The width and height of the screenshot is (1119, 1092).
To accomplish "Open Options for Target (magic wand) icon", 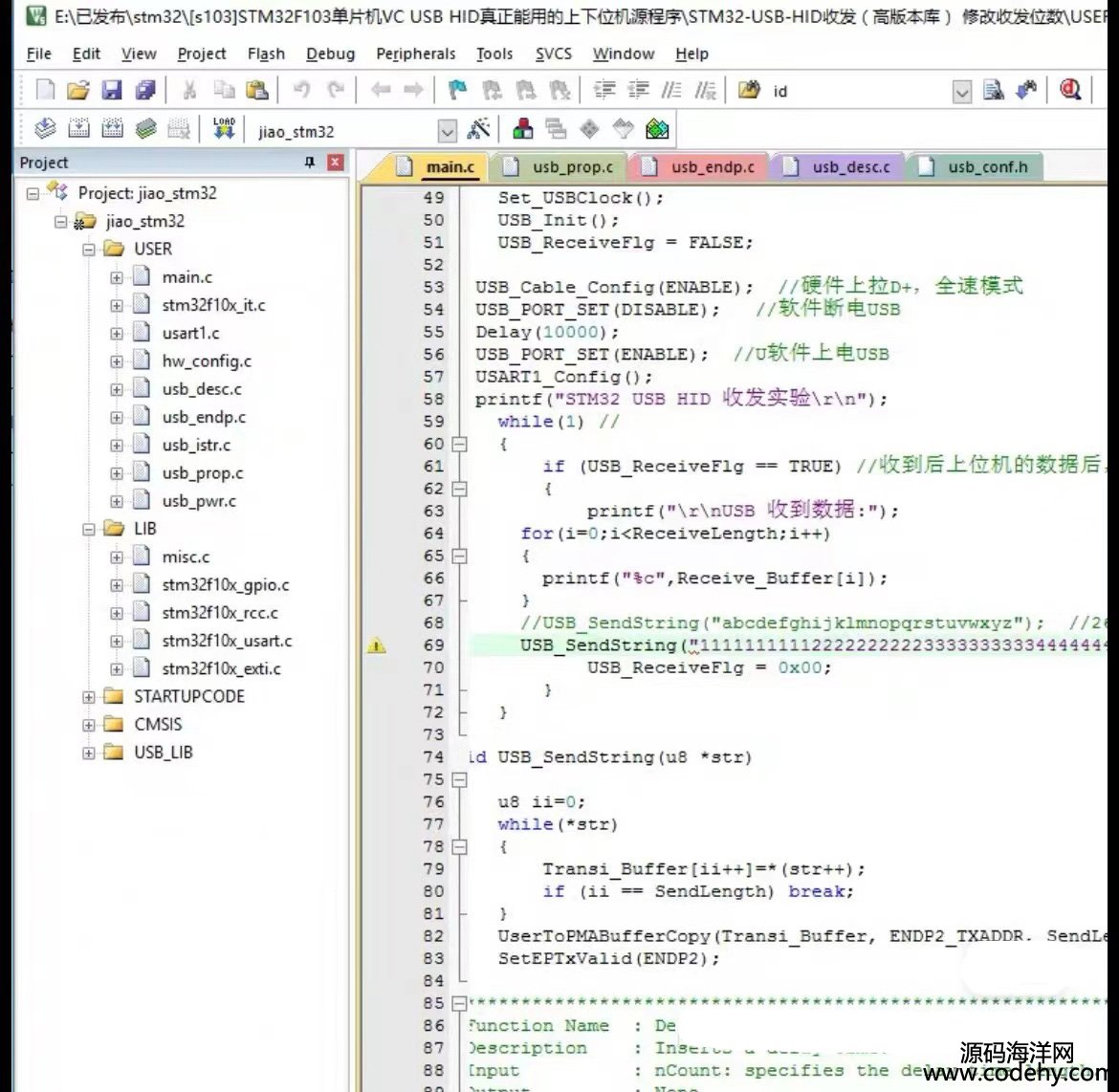I will click(479, 129).
